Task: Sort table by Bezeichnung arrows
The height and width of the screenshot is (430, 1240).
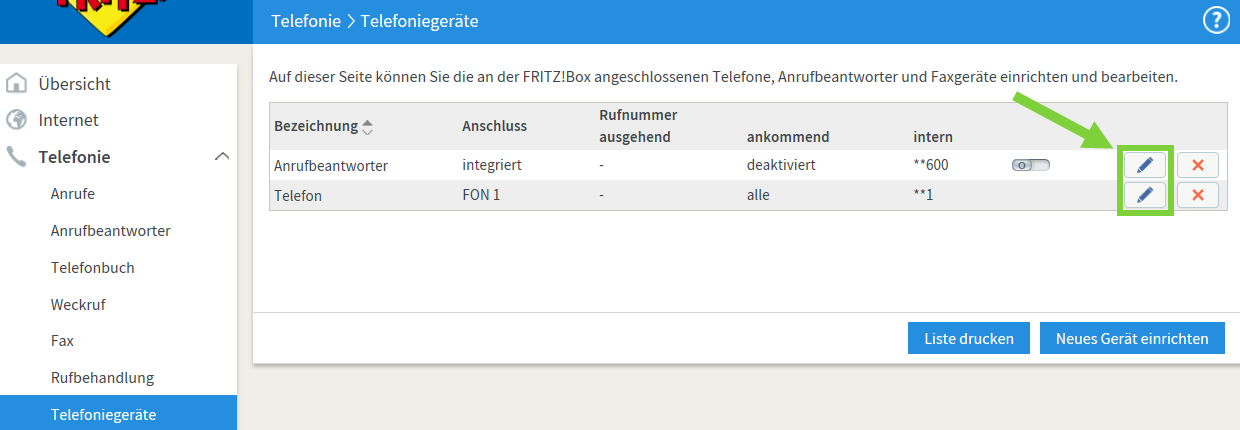Action: point(367,127)
